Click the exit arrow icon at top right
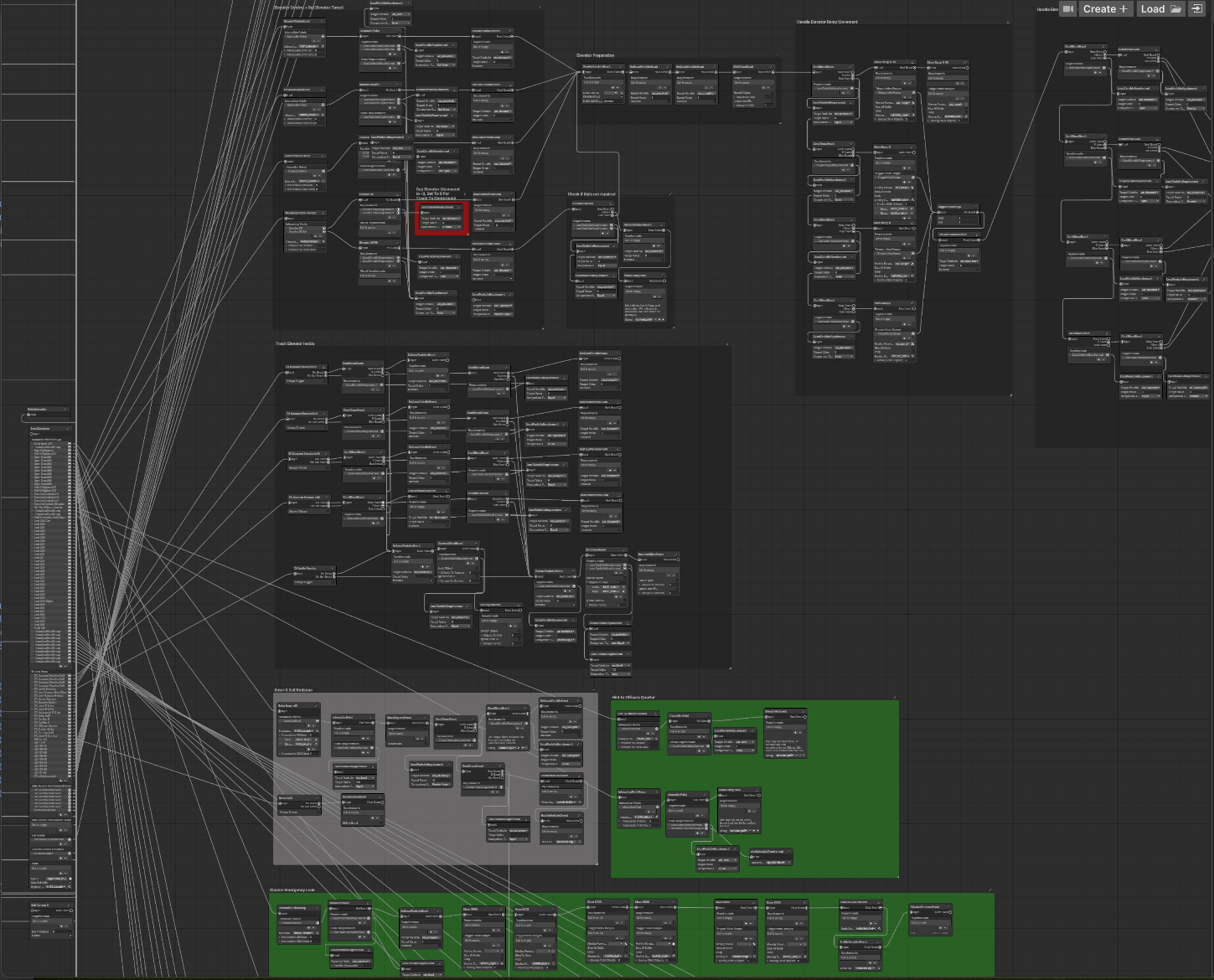The image size is (1214, 980). [1198, 9]
